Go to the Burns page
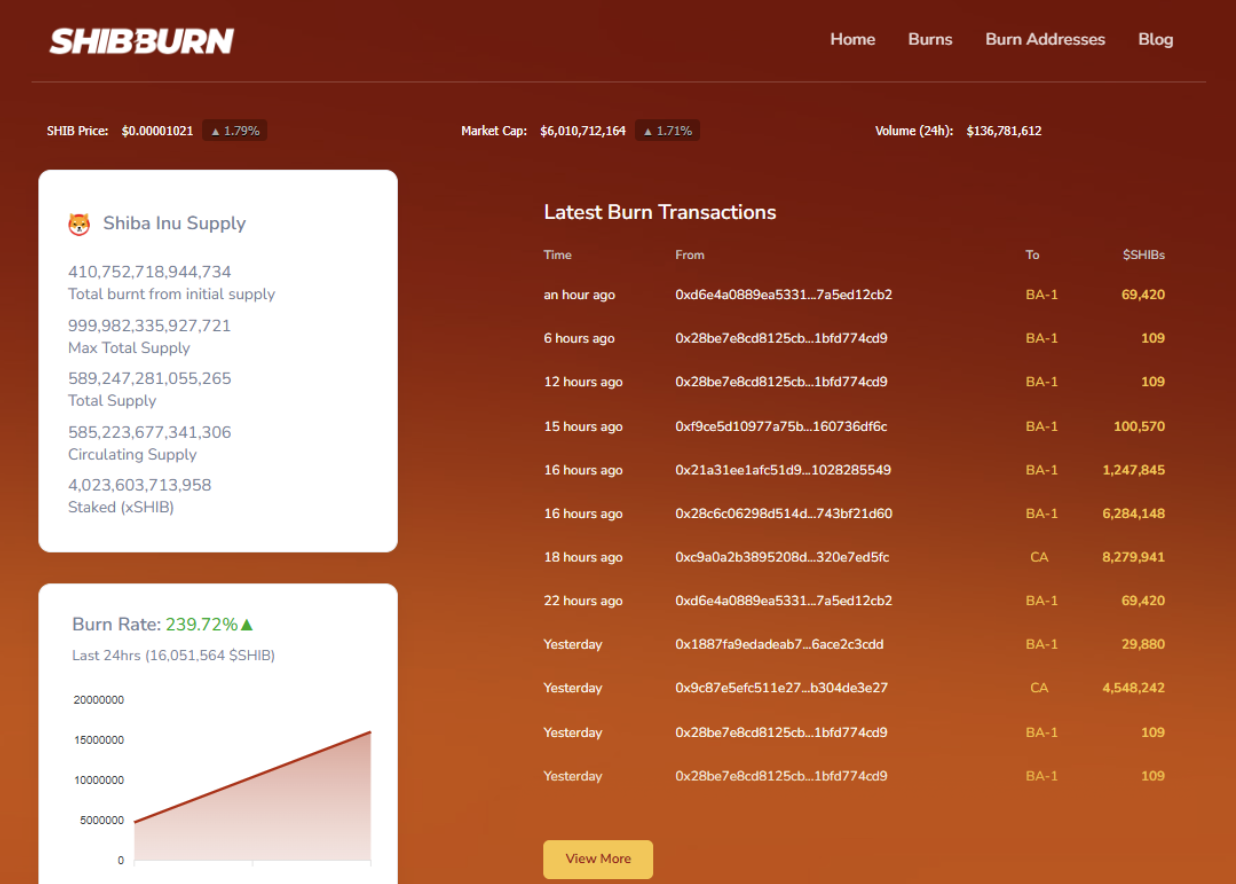This screenshot has height=884, width=1236. tap(930, 40)
